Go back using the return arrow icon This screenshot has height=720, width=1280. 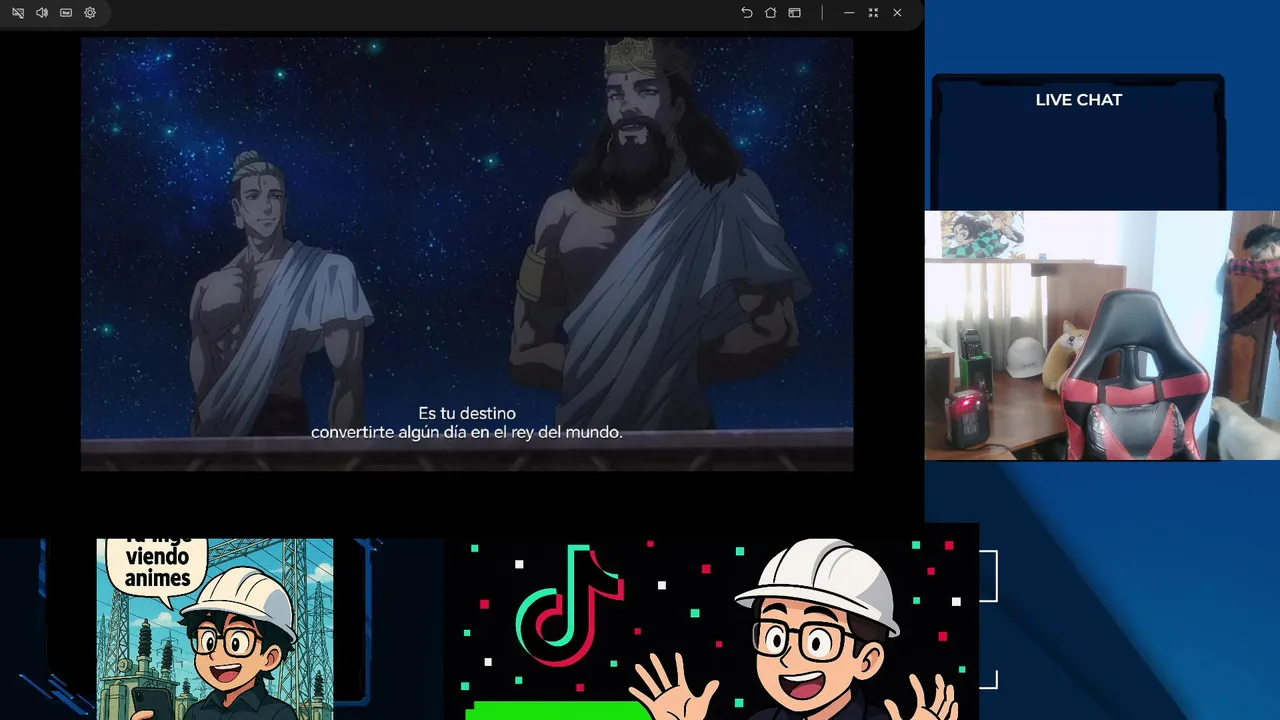pos(746,13)
